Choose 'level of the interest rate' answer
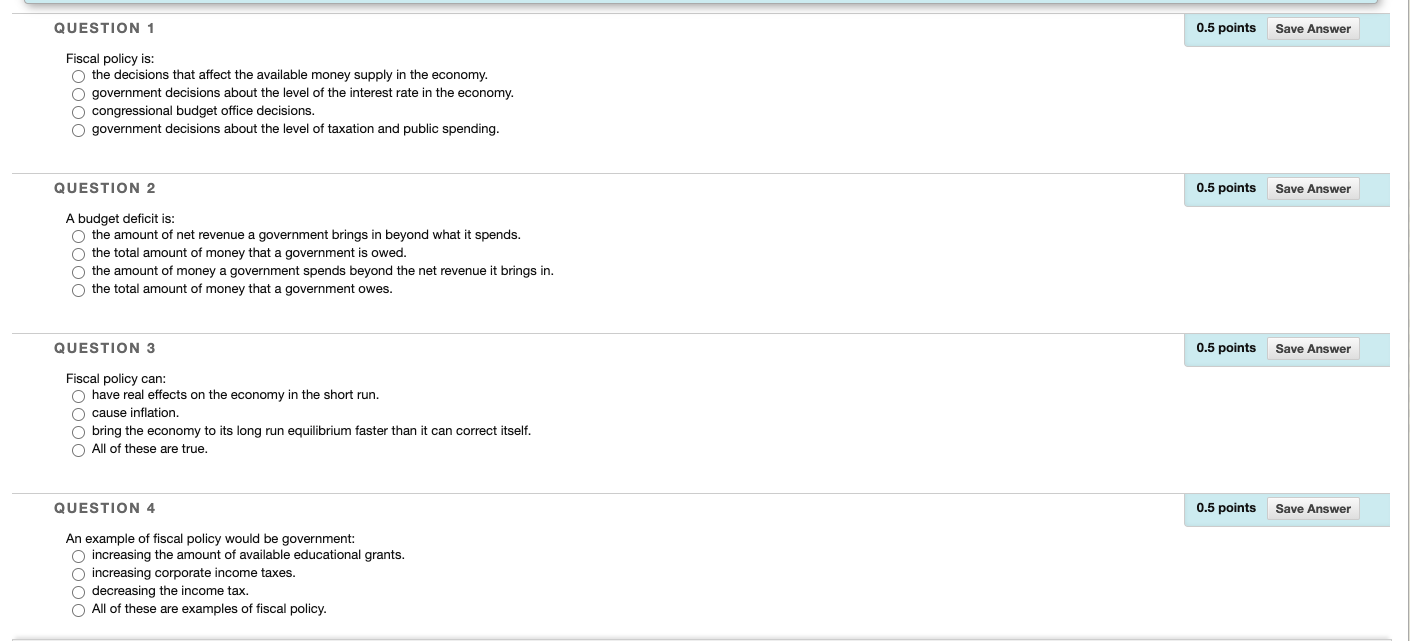The height and width of the screenshot is (641, 1410). click(78, 94)
